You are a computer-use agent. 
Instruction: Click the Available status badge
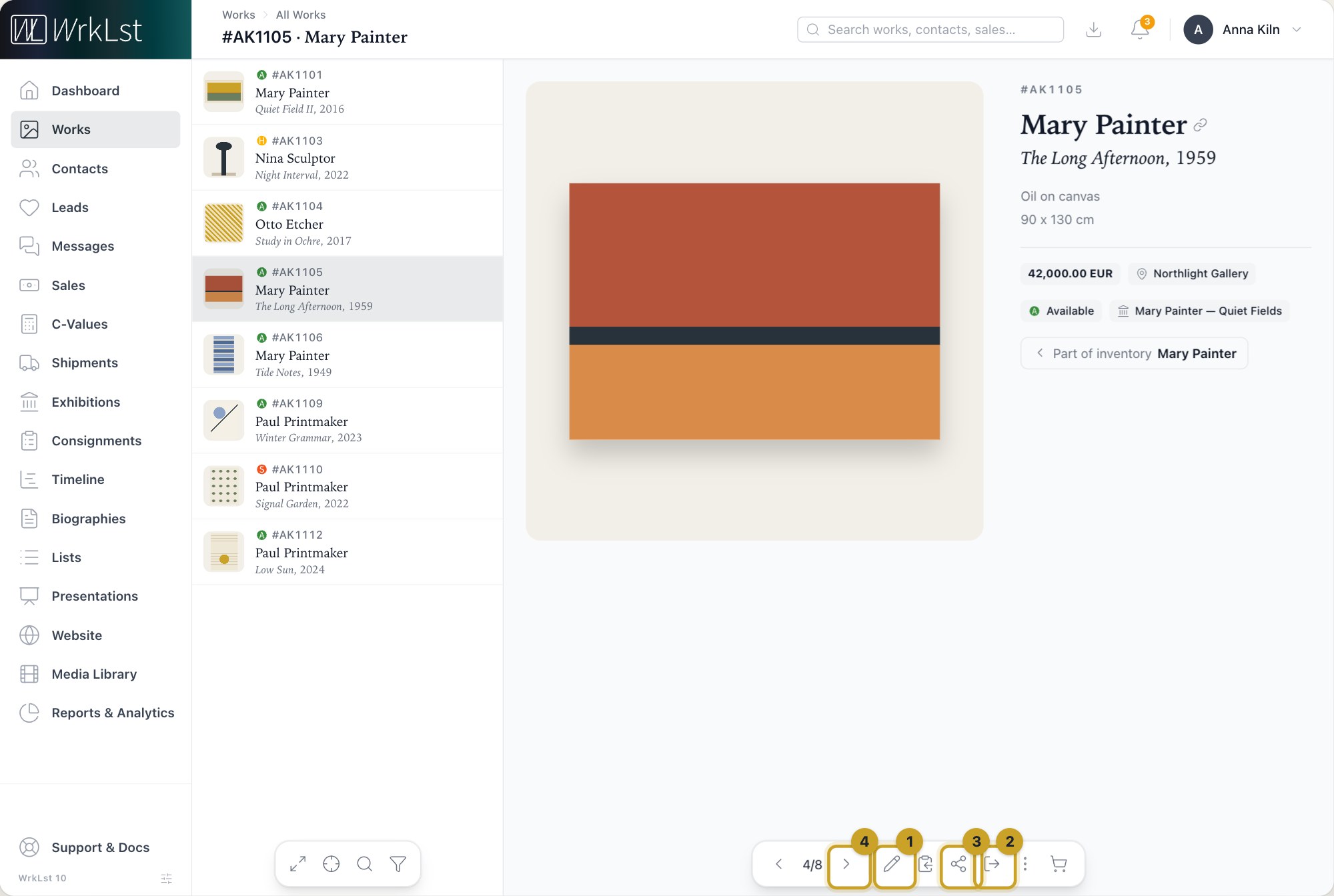(1061, 311)
